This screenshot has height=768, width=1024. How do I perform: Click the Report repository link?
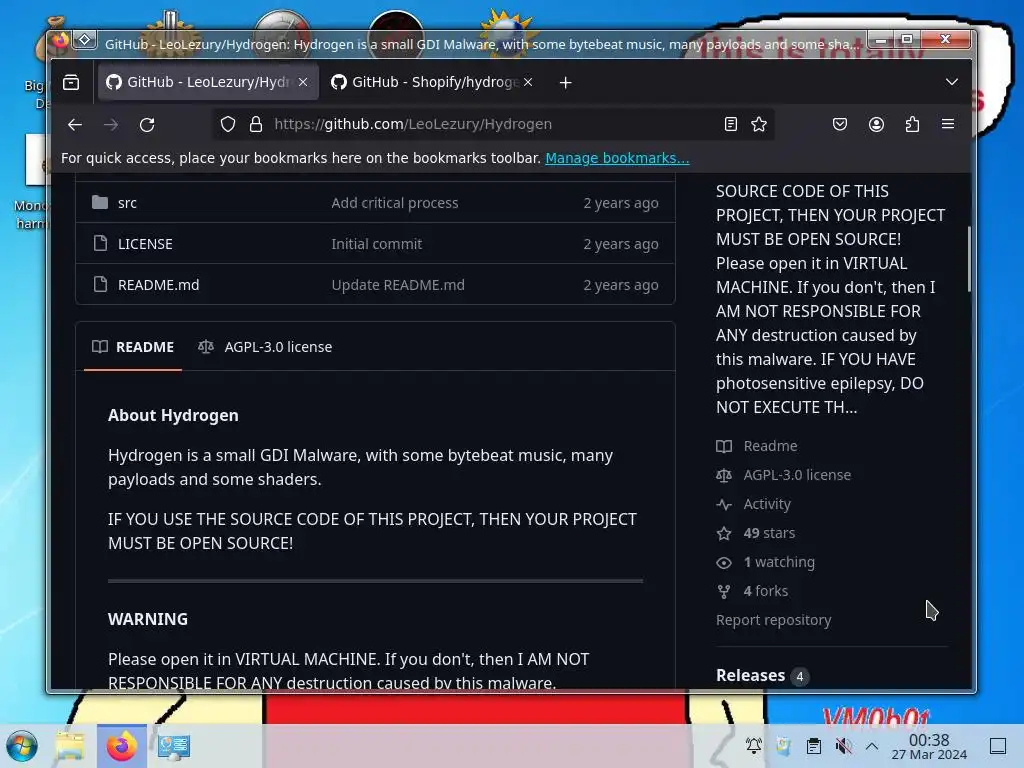[x=773, y=620]
